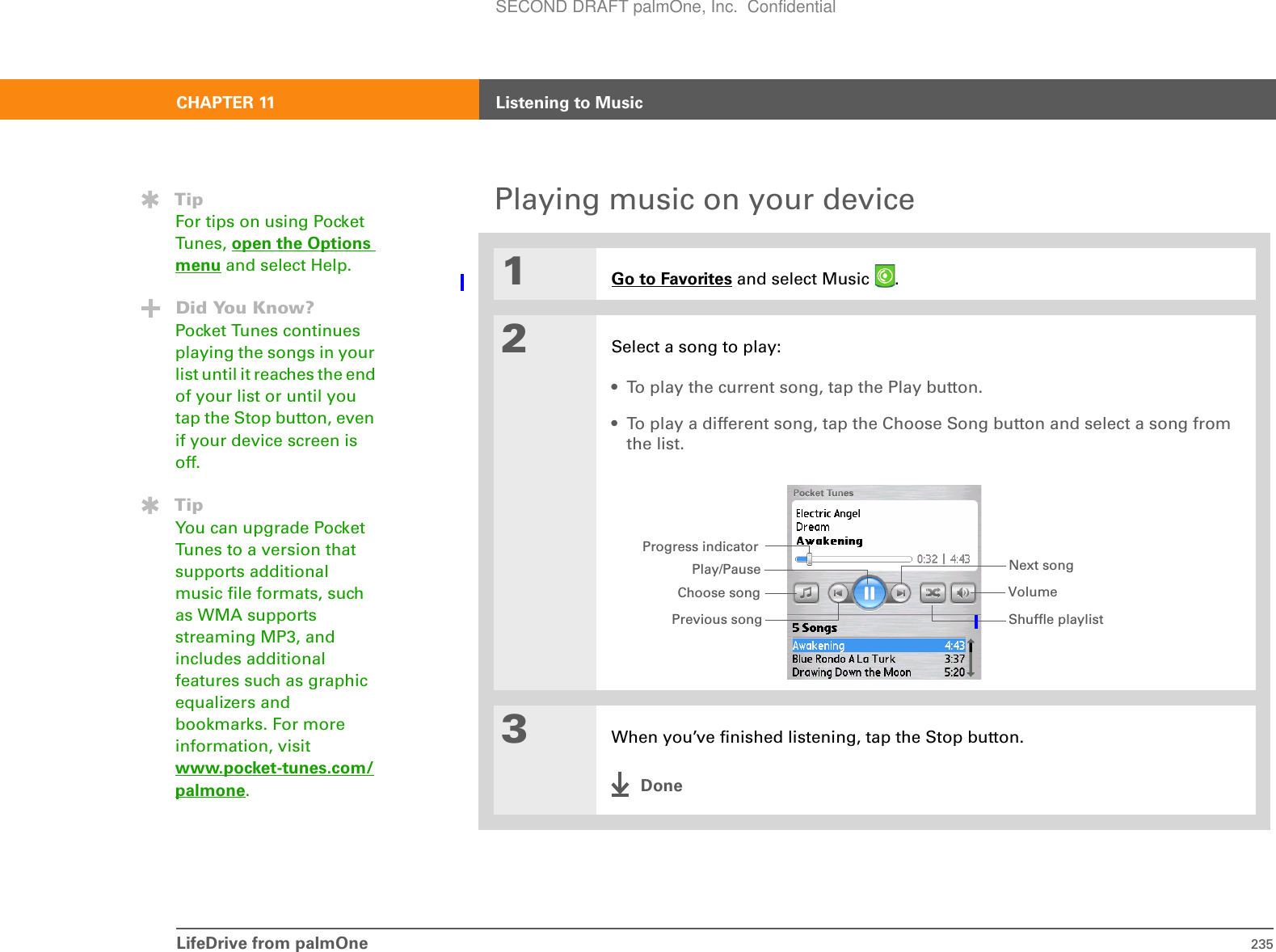Visit the www.pocket-tunes.com/palmone link

pos(274,779)
